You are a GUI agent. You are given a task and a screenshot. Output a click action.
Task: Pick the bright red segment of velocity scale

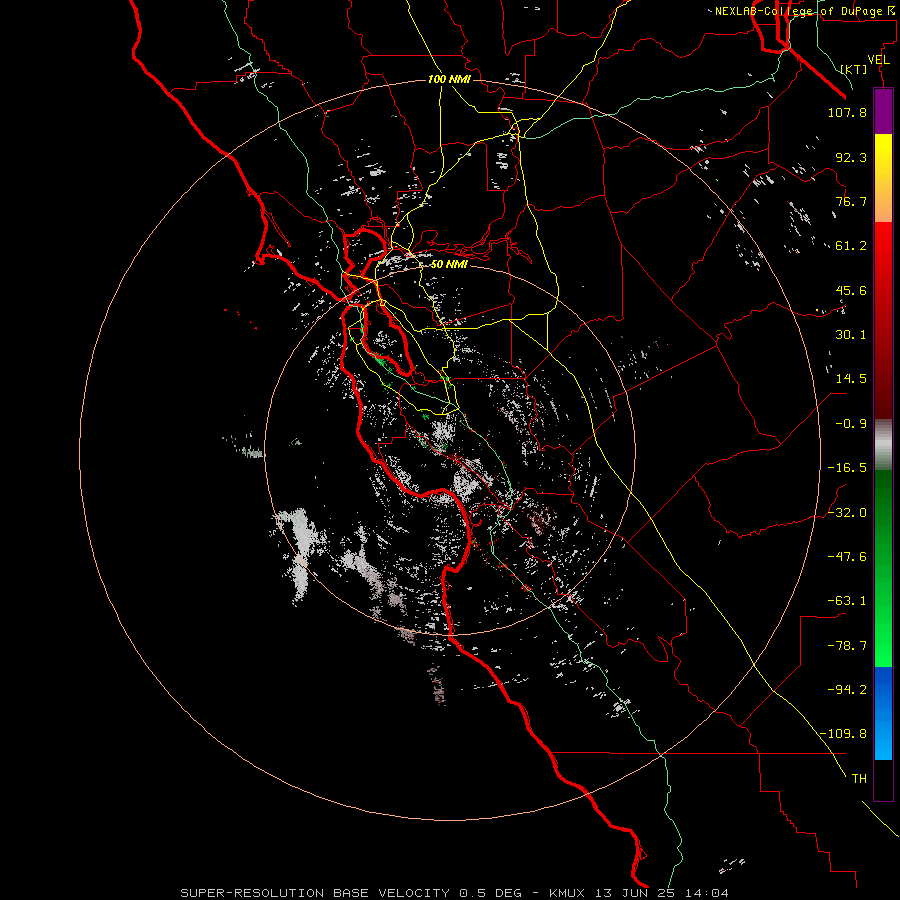click(883, 247)
